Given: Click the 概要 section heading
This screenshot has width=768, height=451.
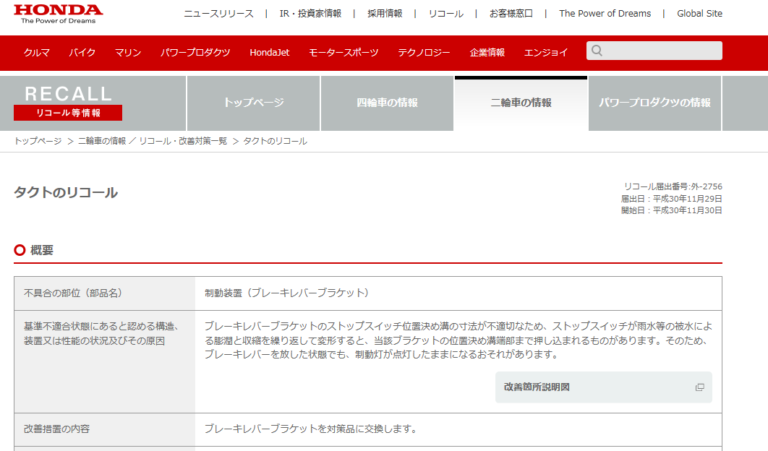Looking at the screenshot, I should (42, 250).
